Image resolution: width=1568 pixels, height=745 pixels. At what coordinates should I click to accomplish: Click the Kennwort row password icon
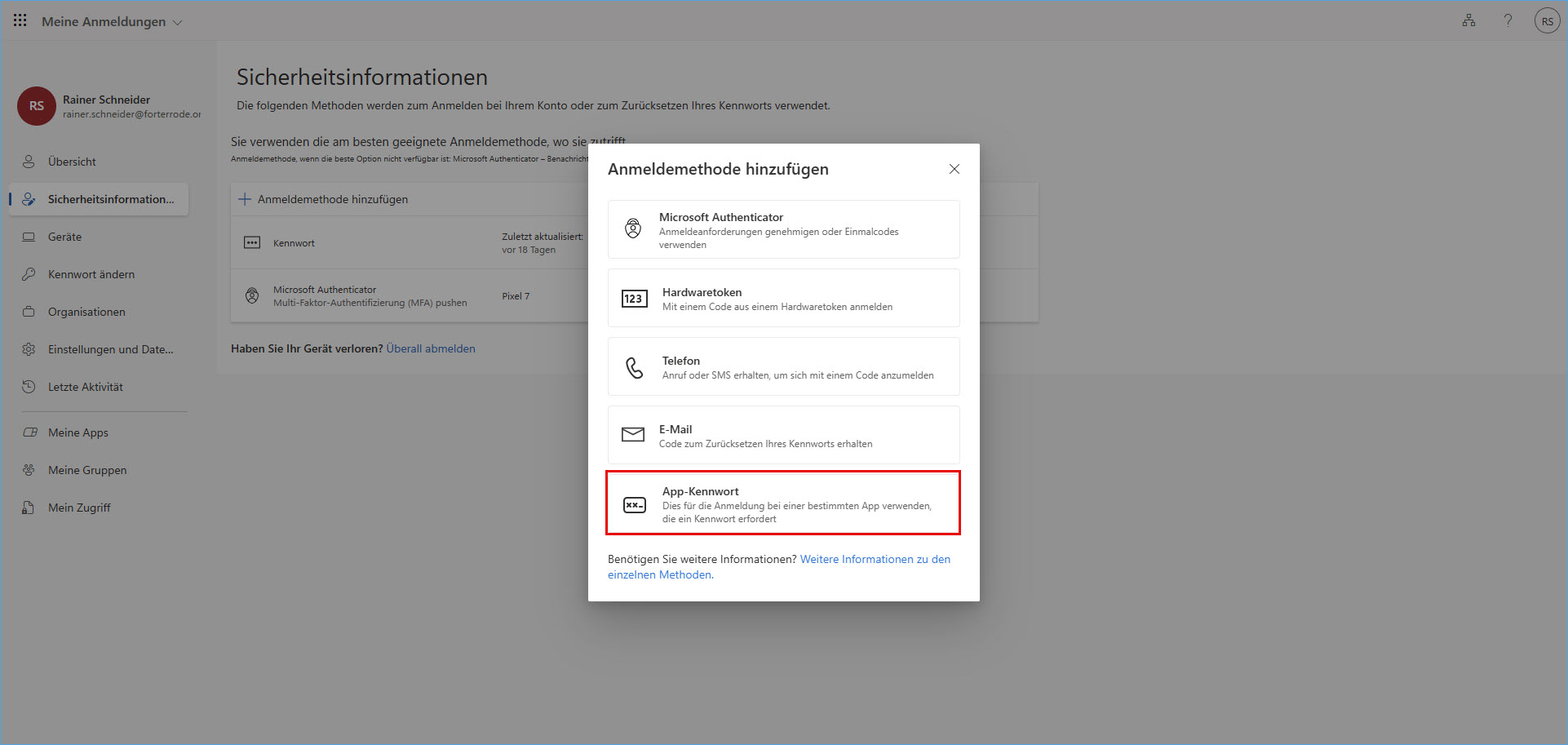[252, 243]
